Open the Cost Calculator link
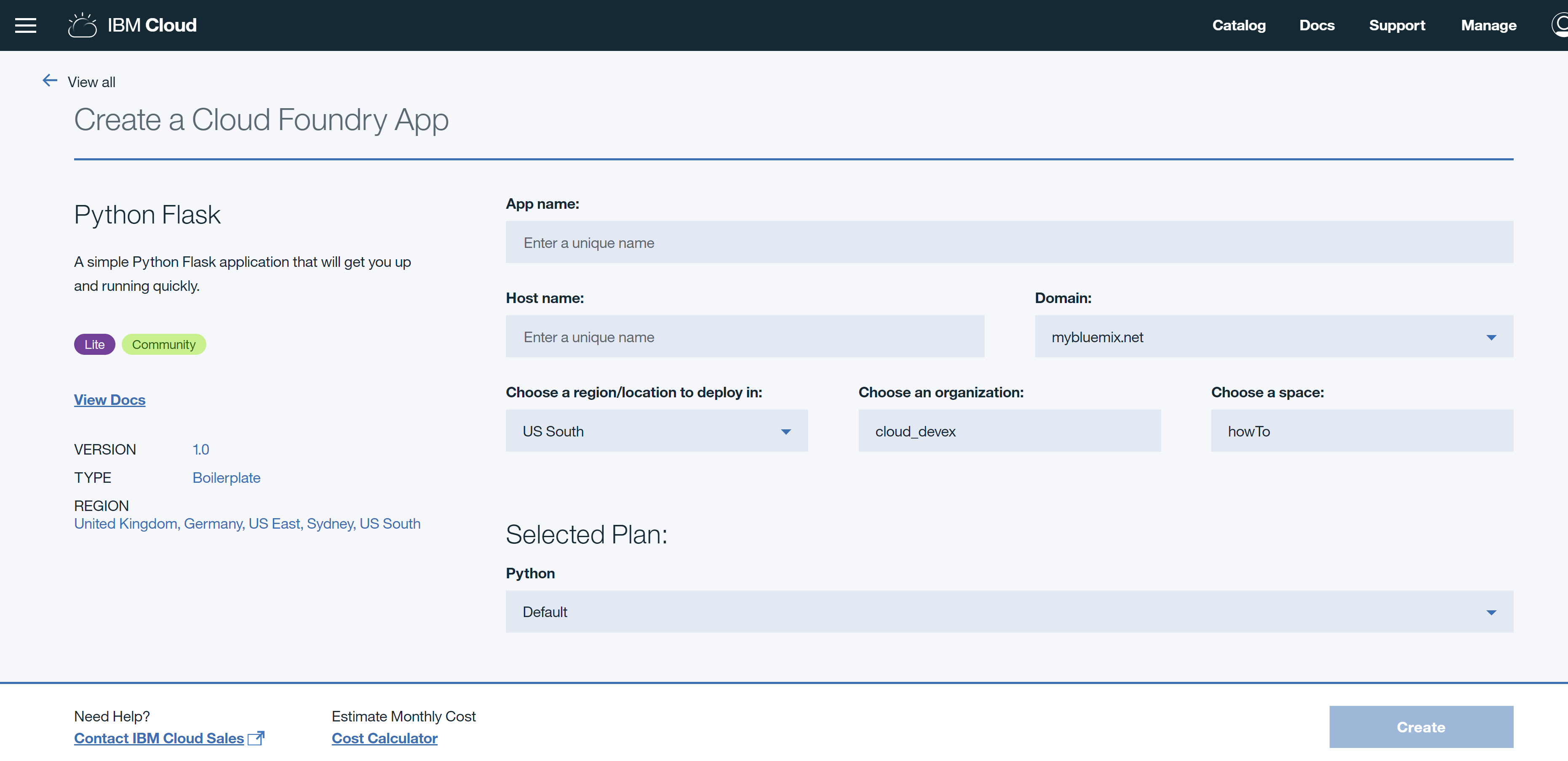 [x=384, y=738]
